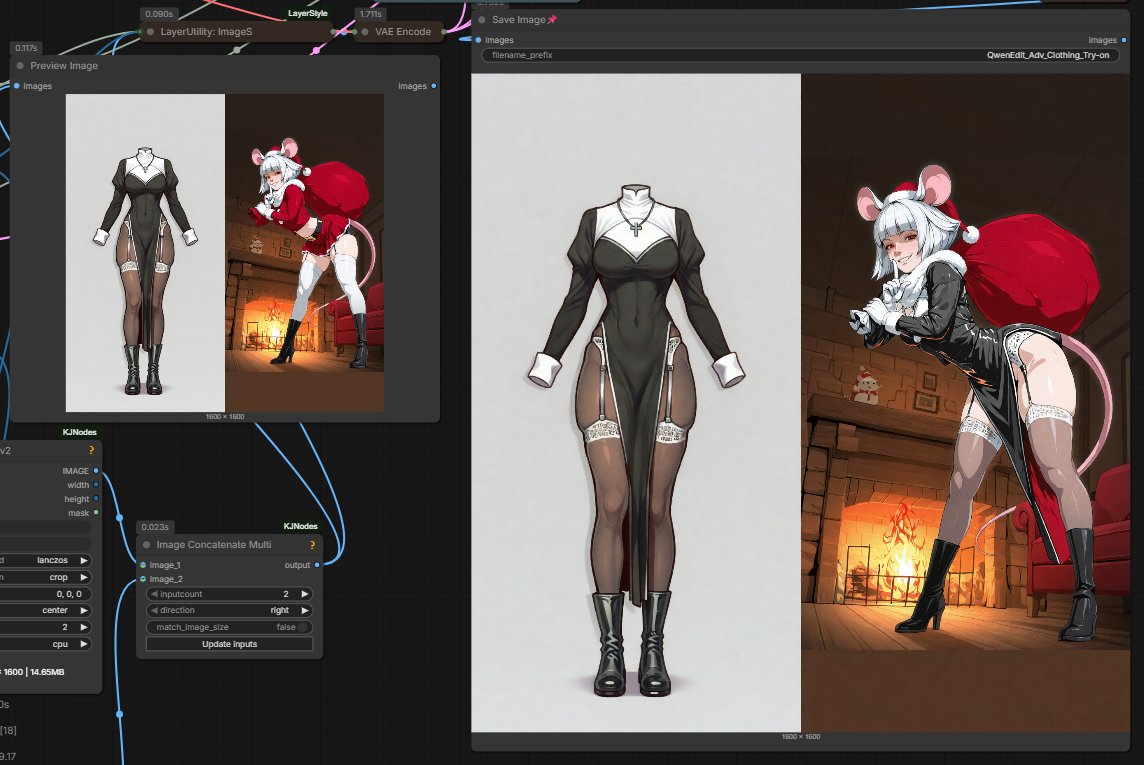Collapse the Image Concatenate Multi node via its dot
This screenshot has width=1144, height=765.
coord(147,545)
